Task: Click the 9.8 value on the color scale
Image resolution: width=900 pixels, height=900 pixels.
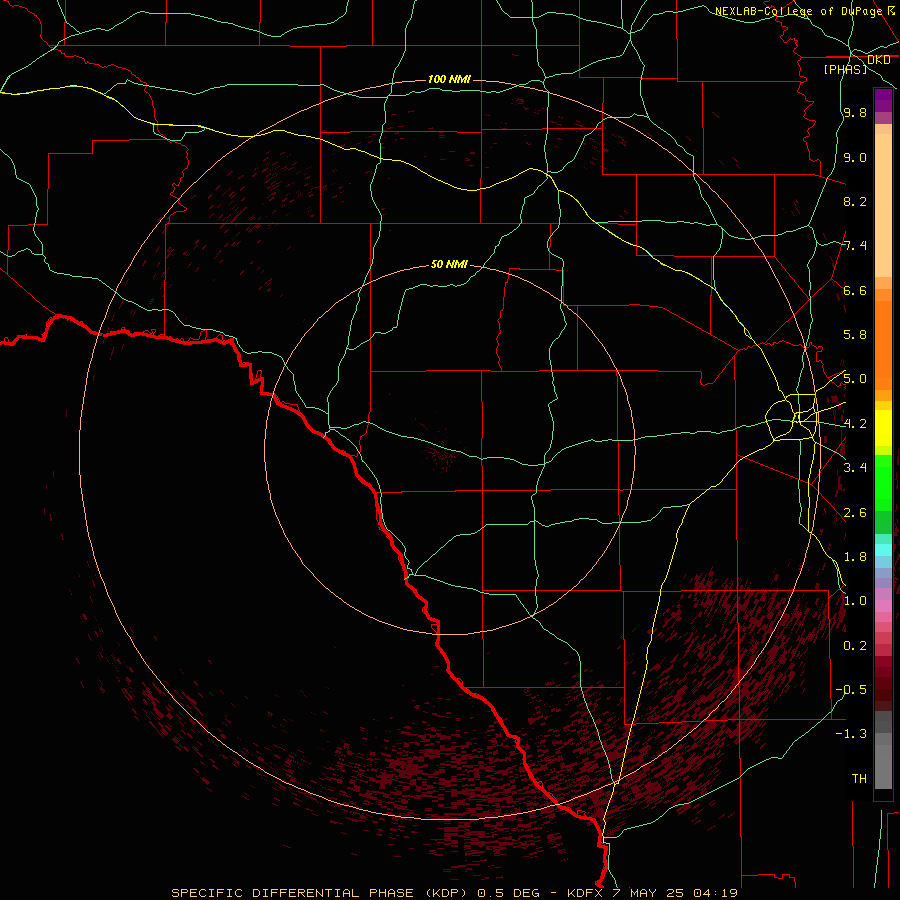Action: click(x=855, y=113)
